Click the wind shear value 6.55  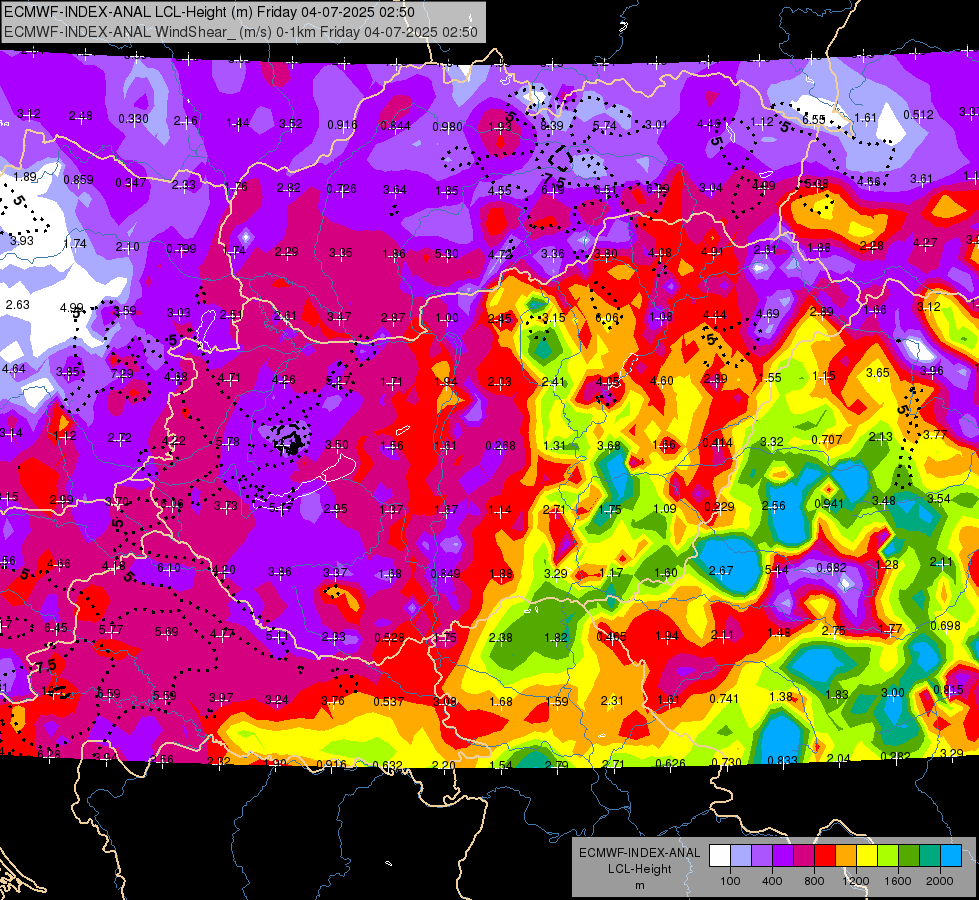[x=814, y=119]
